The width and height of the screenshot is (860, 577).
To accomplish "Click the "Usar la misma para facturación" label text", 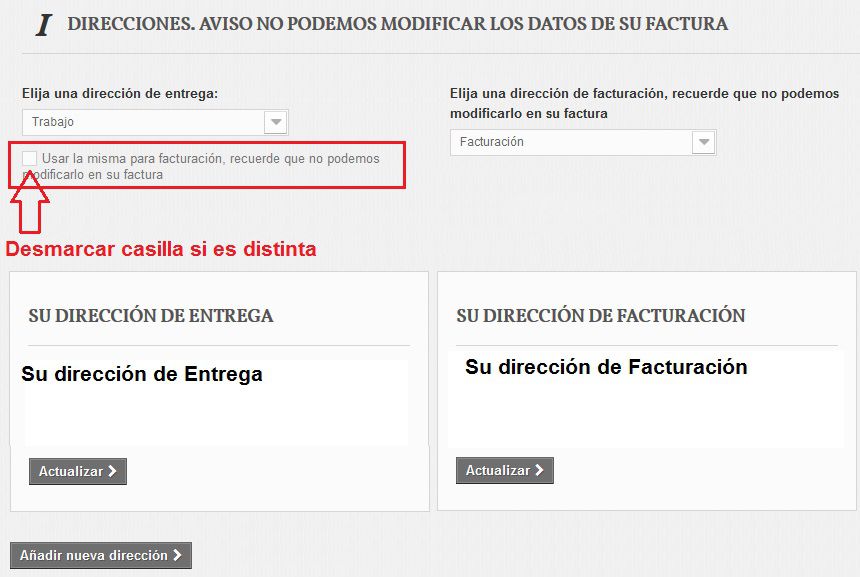I will point(210,159).
